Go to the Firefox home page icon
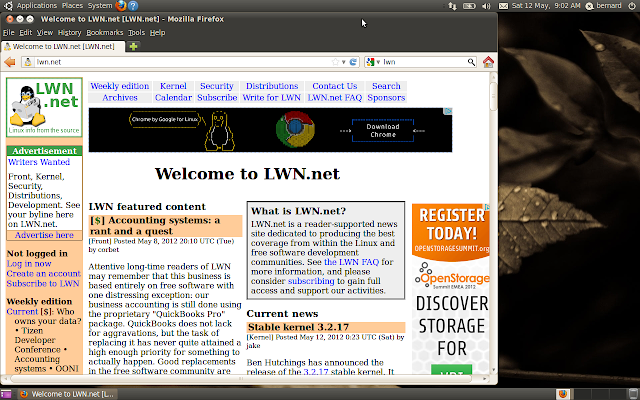 point(488,62)
